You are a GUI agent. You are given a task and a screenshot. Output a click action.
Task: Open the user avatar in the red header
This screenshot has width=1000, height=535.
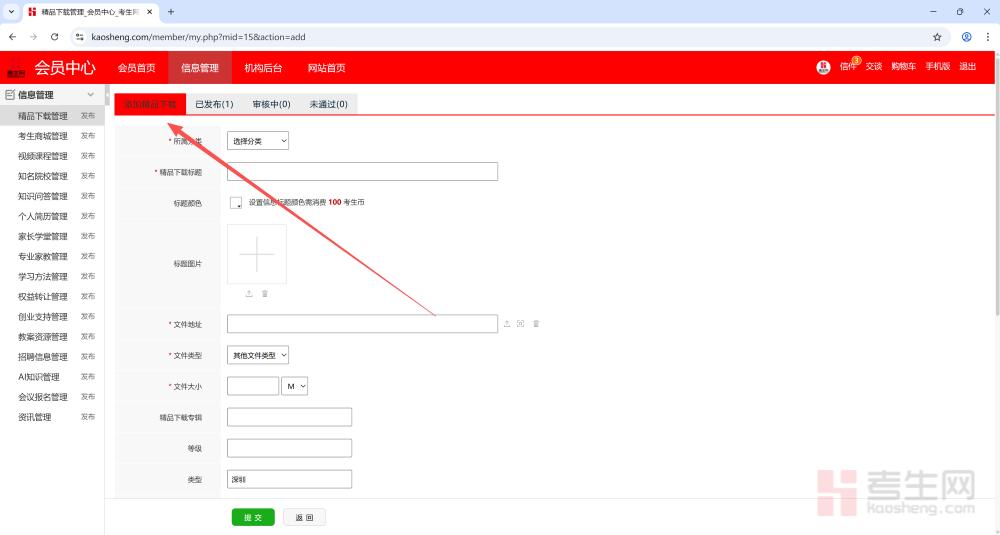click(x=823, y=67)
